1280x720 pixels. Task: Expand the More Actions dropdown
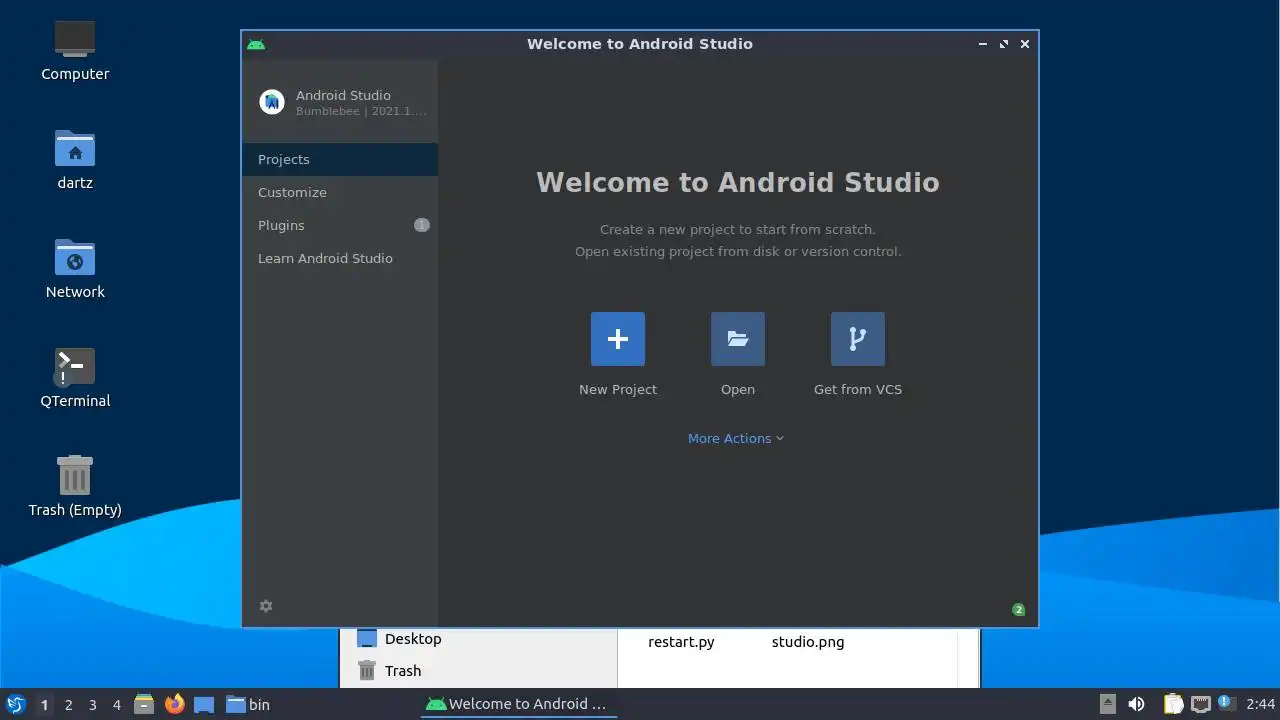click(736, 438)
